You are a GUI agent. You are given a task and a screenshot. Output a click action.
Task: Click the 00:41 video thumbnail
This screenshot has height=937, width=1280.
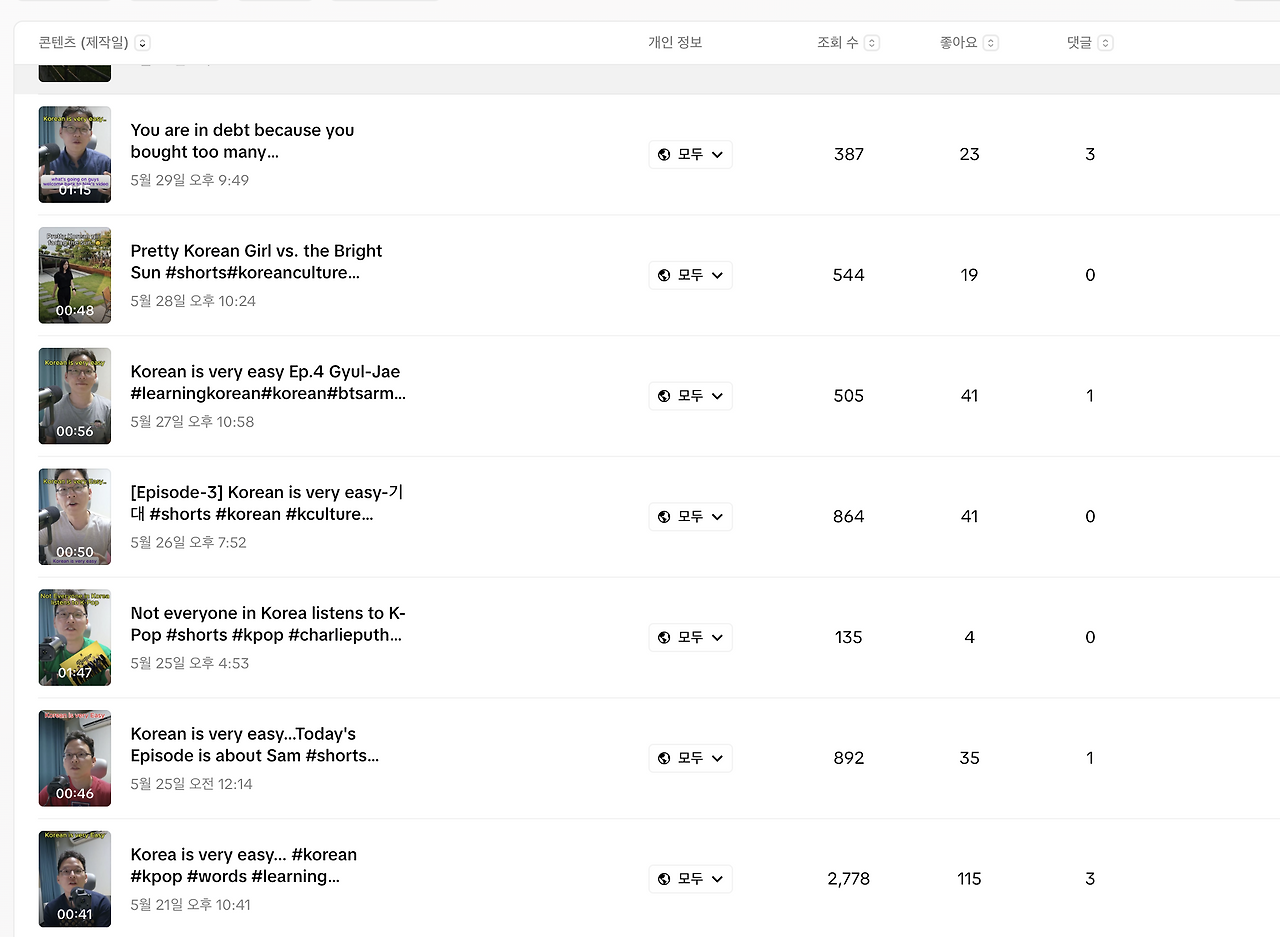pos(75,879)
